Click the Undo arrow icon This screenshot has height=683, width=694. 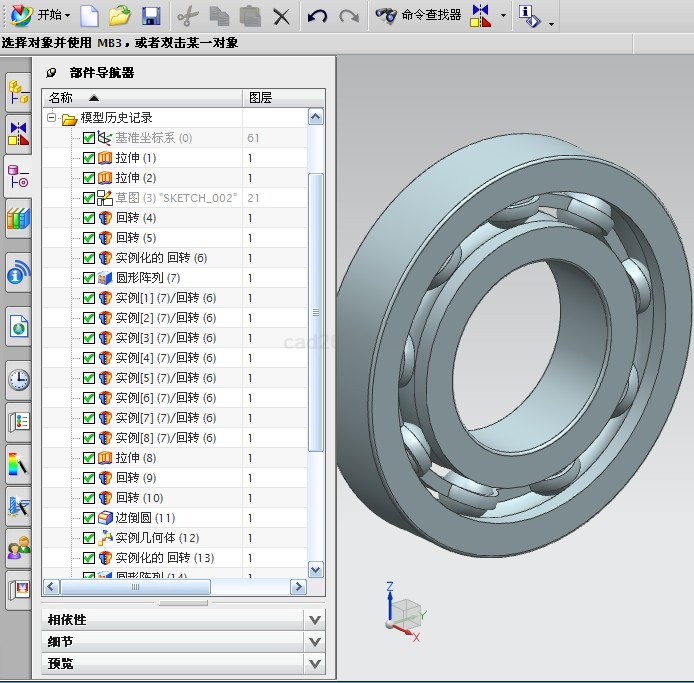click(317, 15)
